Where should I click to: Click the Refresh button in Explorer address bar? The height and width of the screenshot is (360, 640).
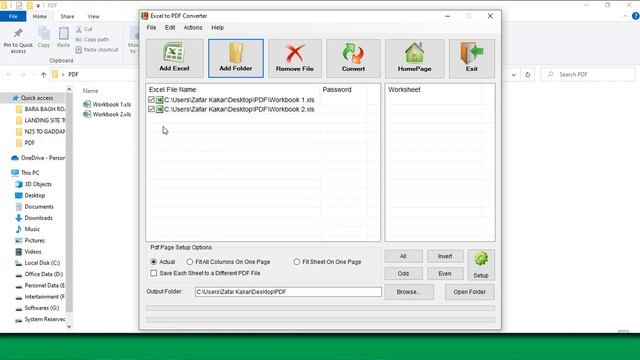click(528, 75)
